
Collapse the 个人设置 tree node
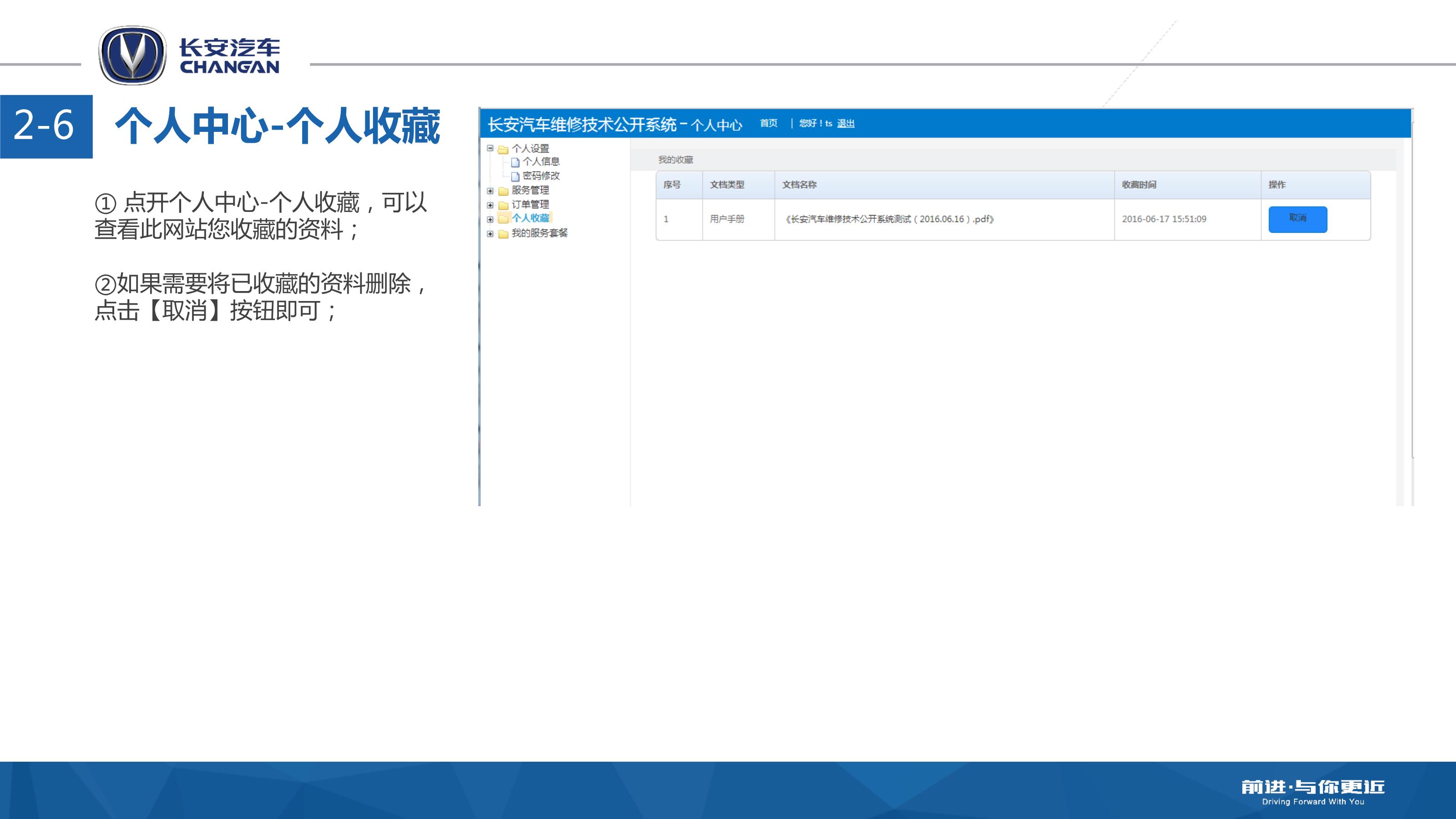[x=490, y=149]
